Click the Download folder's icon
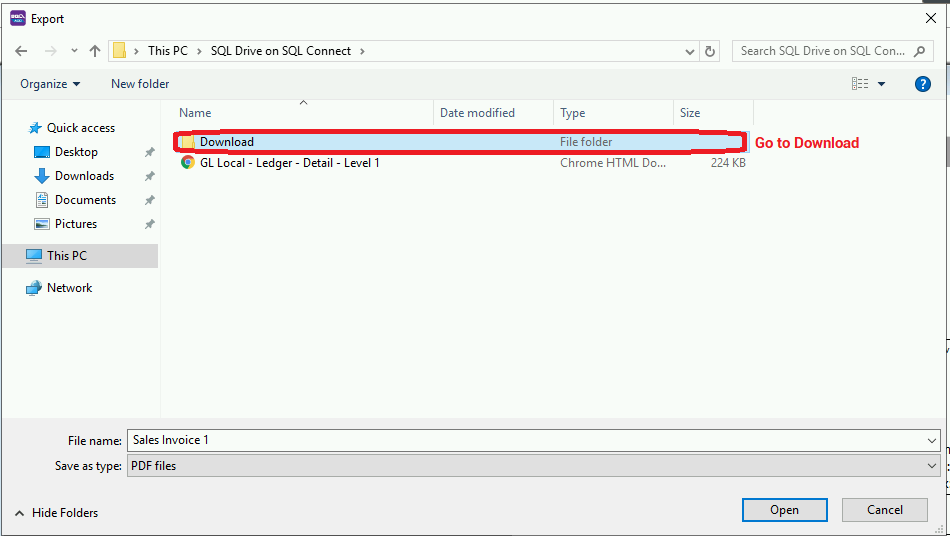 coord(187,142)
